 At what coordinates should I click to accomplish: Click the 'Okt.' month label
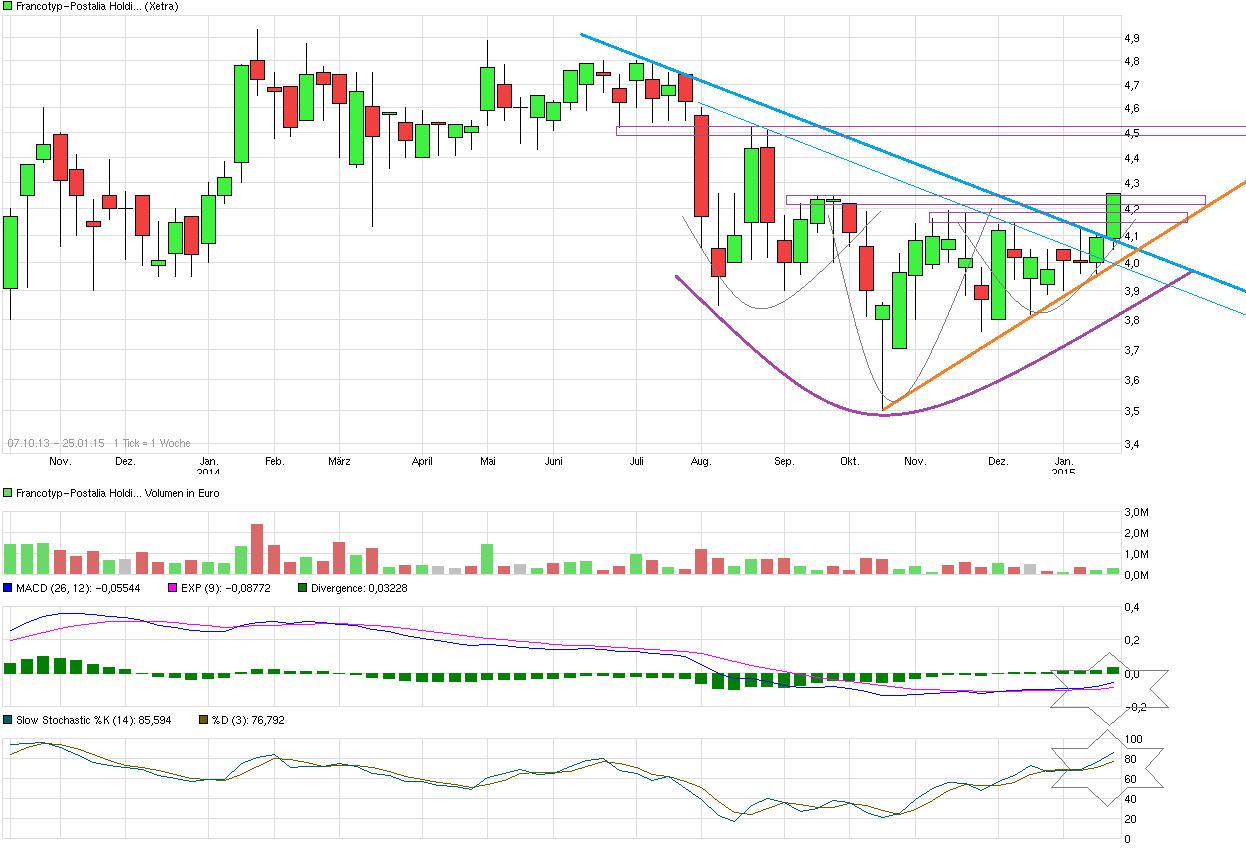pos(850,462)
